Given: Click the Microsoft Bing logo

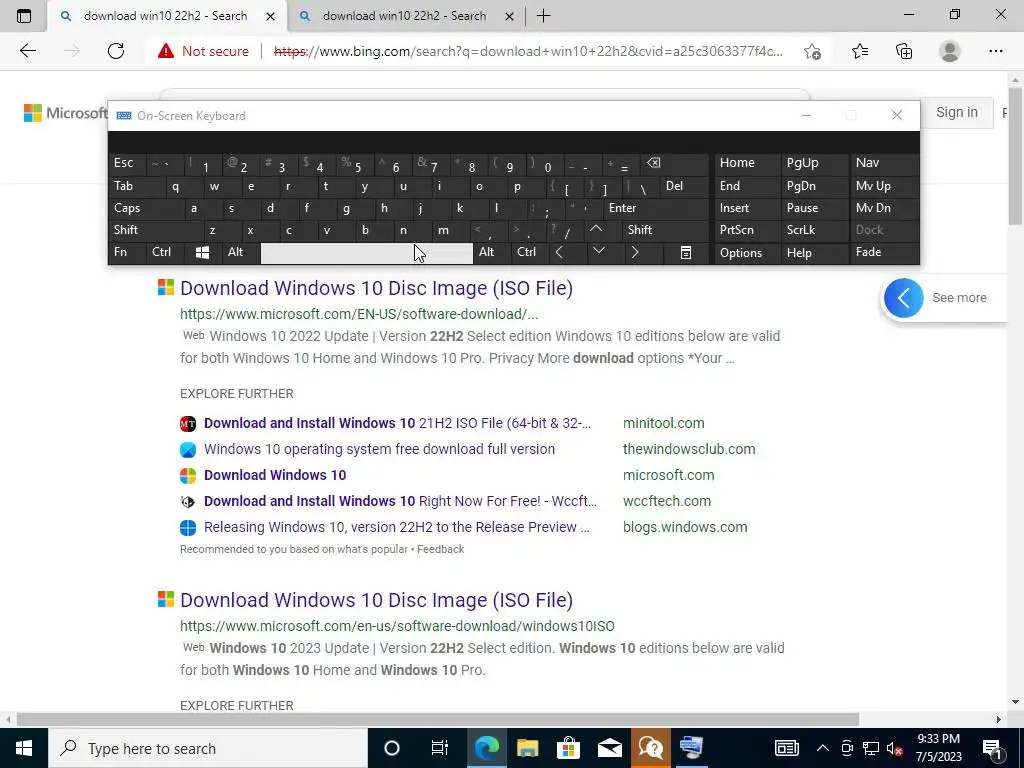Looking at the screenshot, I should tap(65, 113).
